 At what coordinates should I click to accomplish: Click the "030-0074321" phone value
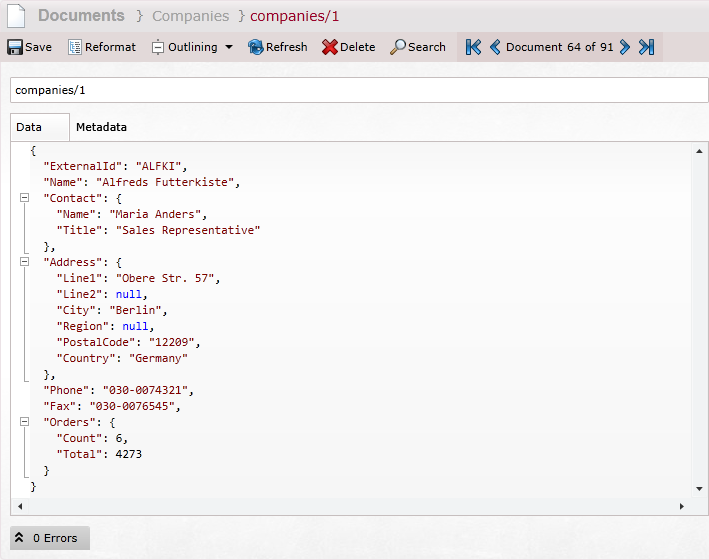[x=145, y=390]
